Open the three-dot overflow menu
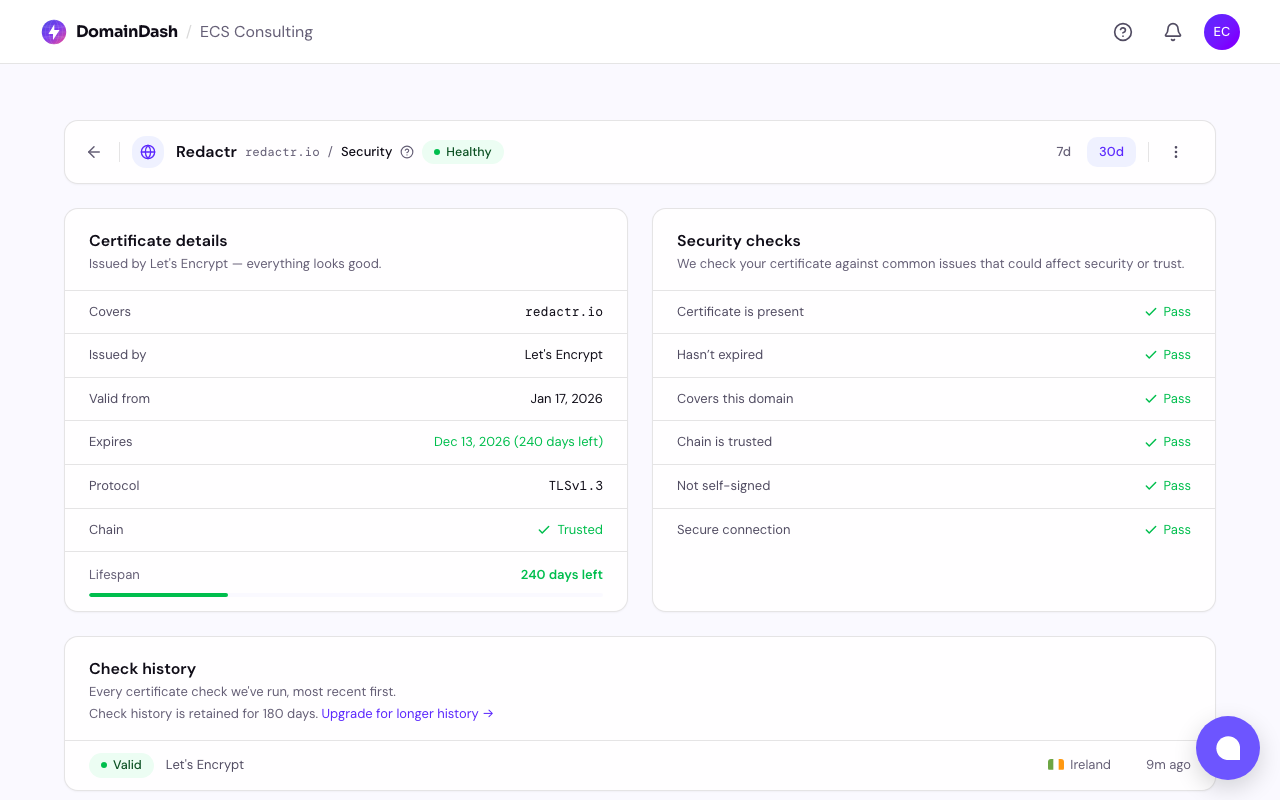The image size is (1280, 800). [1176, 152]
